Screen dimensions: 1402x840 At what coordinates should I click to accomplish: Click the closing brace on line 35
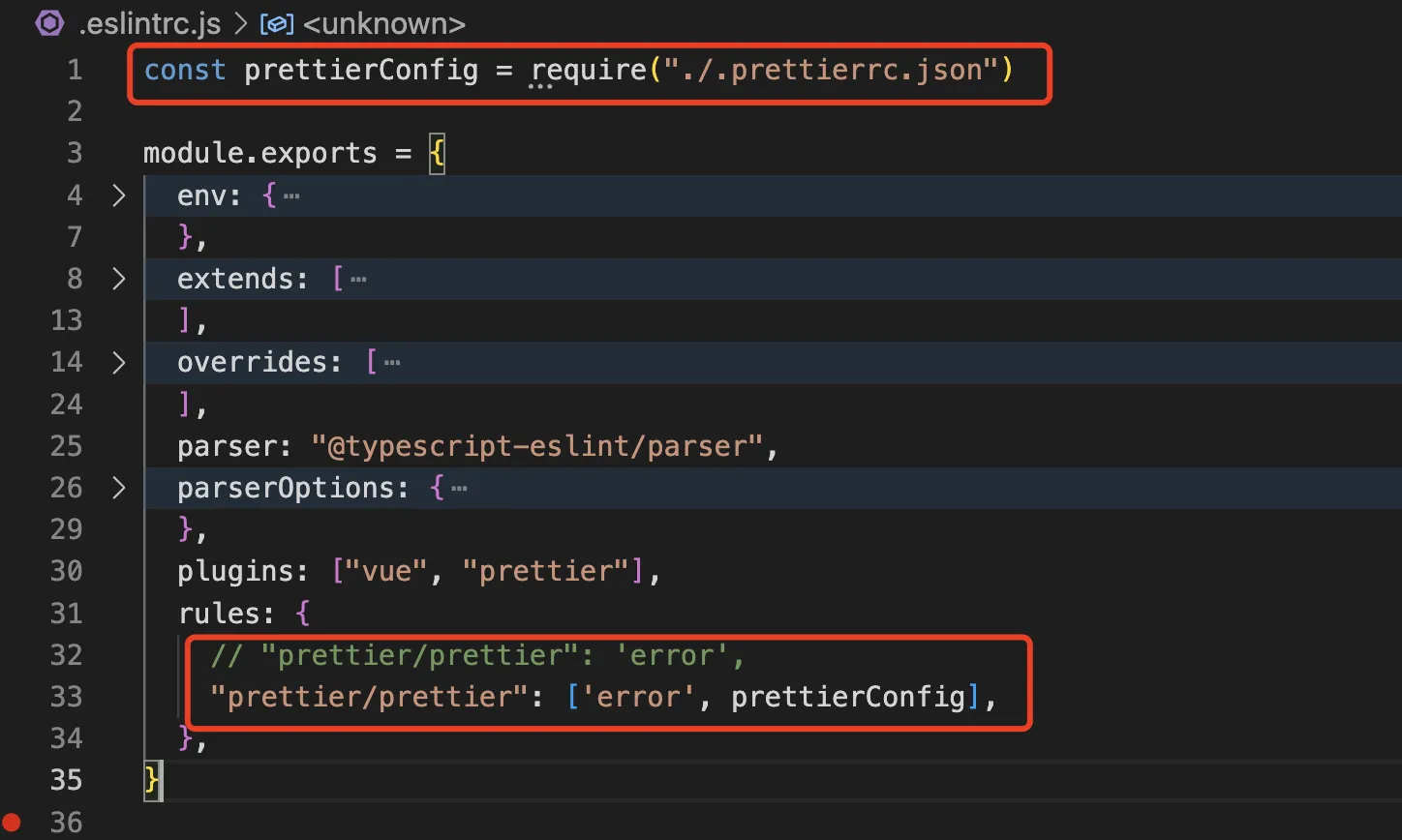click(x=151, y=780)
